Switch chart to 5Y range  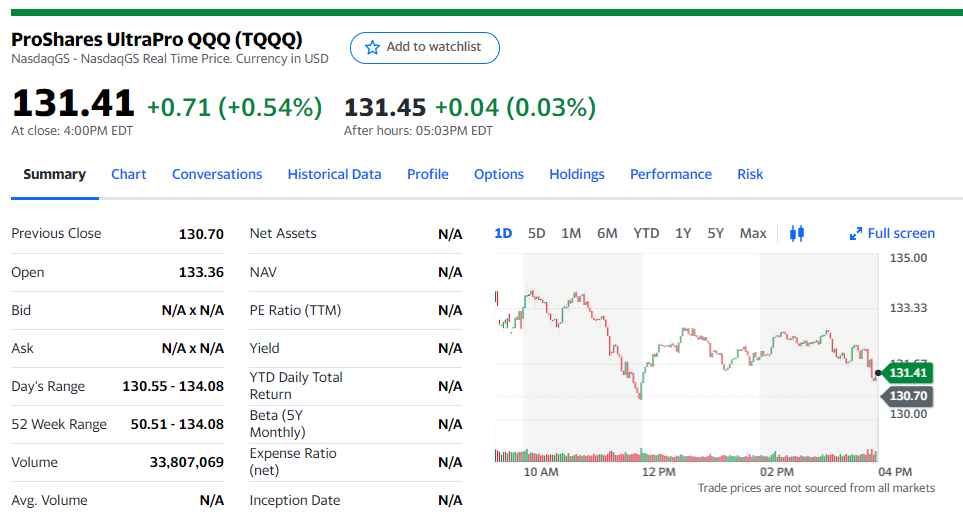coord(715,234)
